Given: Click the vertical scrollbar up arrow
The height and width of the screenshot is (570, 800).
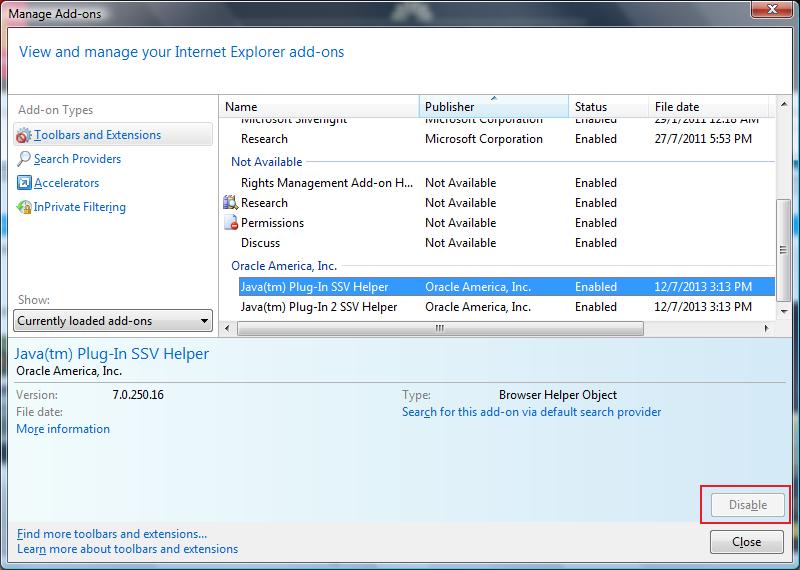Looking at the screenshot, I should pyautogui.click(x=783, y=104).
